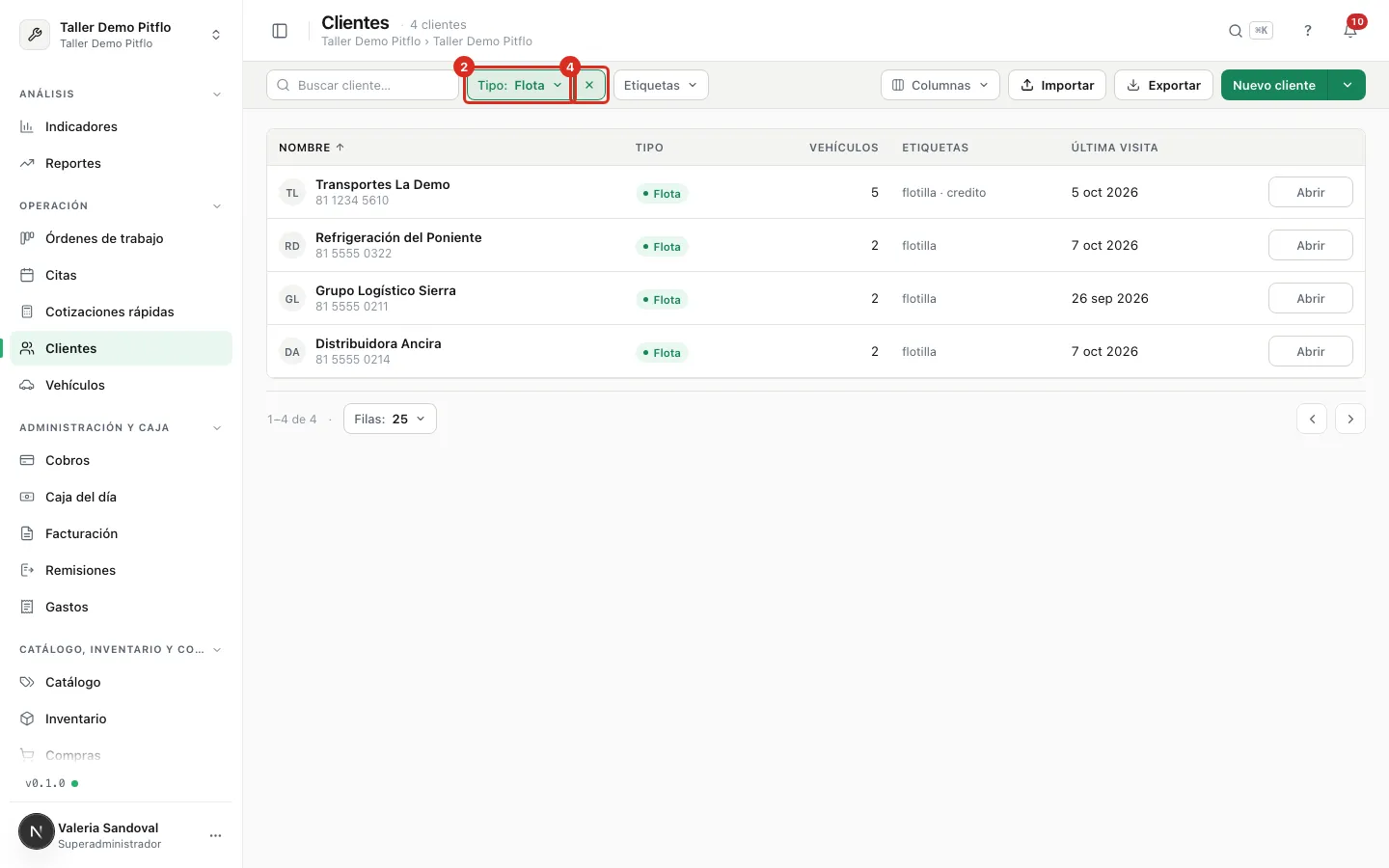Open the Filas: 25 rows selector
The height and width of the screenshot is (868, 1389).
[x=390, y=419]
